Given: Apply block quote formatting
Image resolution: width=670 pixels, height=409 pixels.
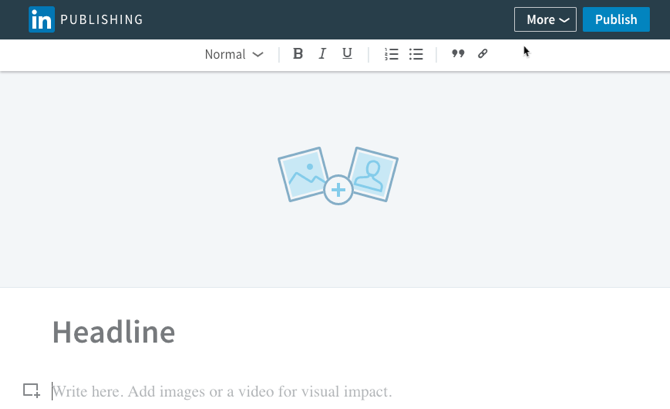Looking at the screenshot, I should coord(458,54).
